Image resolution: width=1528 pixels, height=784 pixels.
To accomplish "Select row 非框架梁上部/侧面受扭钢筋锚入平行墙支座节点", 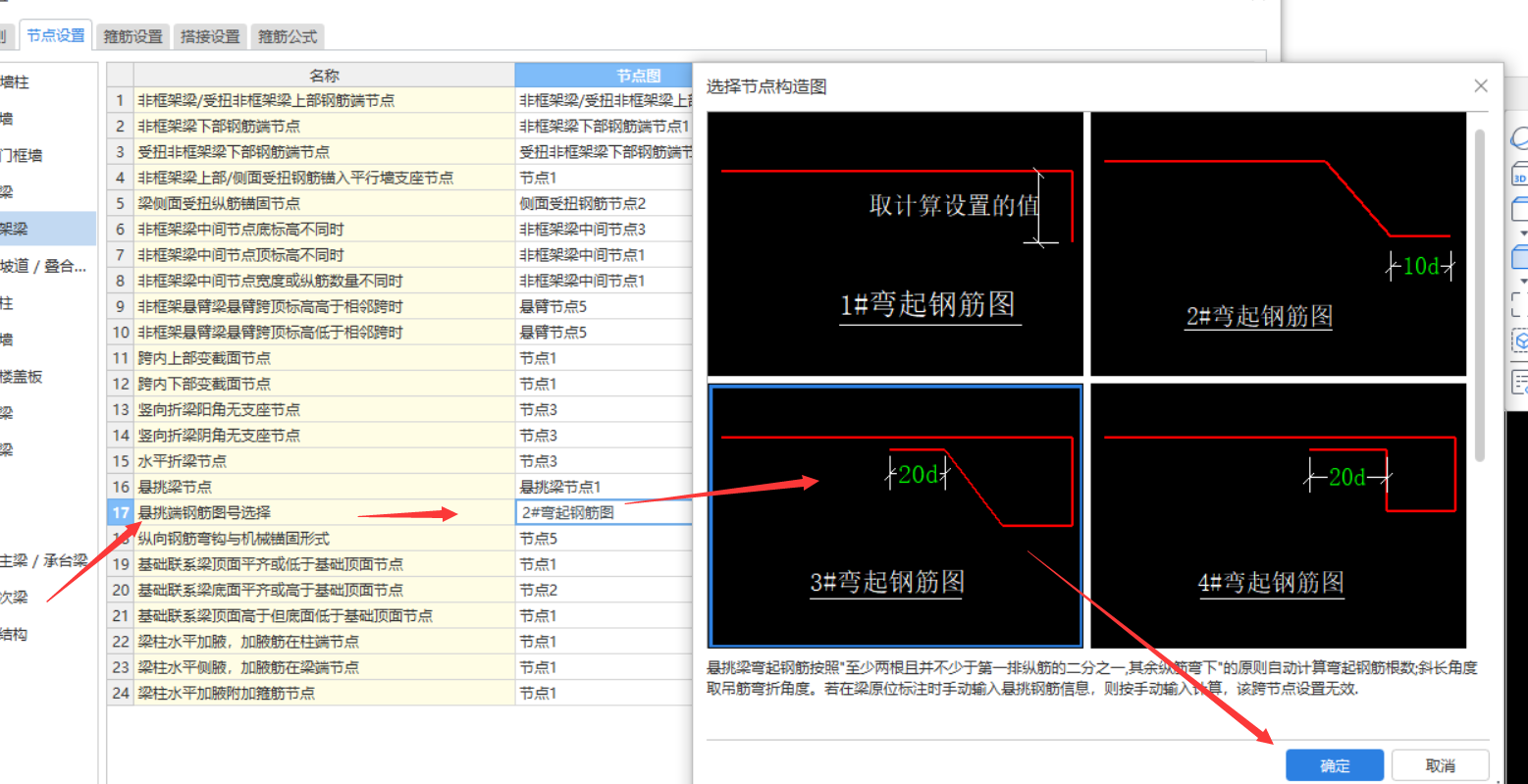I will tap(324, 178).
